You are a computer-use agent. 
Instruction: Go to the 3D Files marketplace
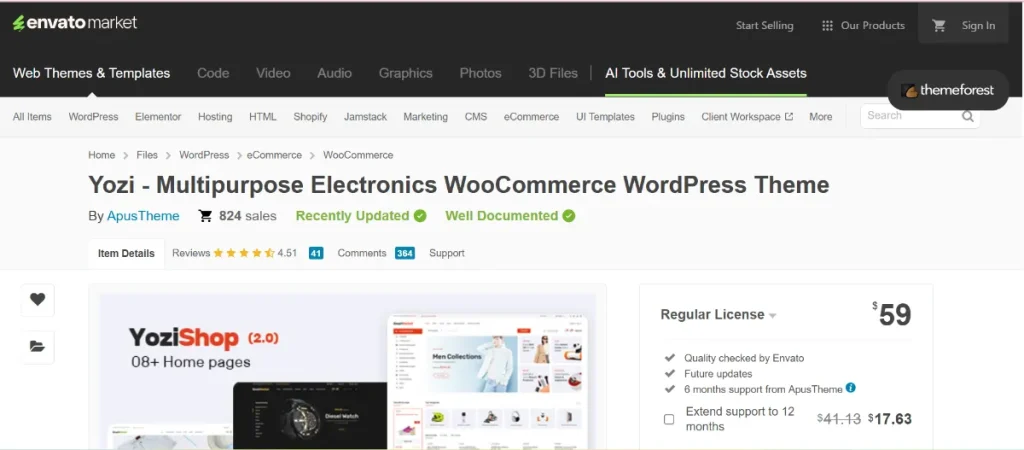553,73
